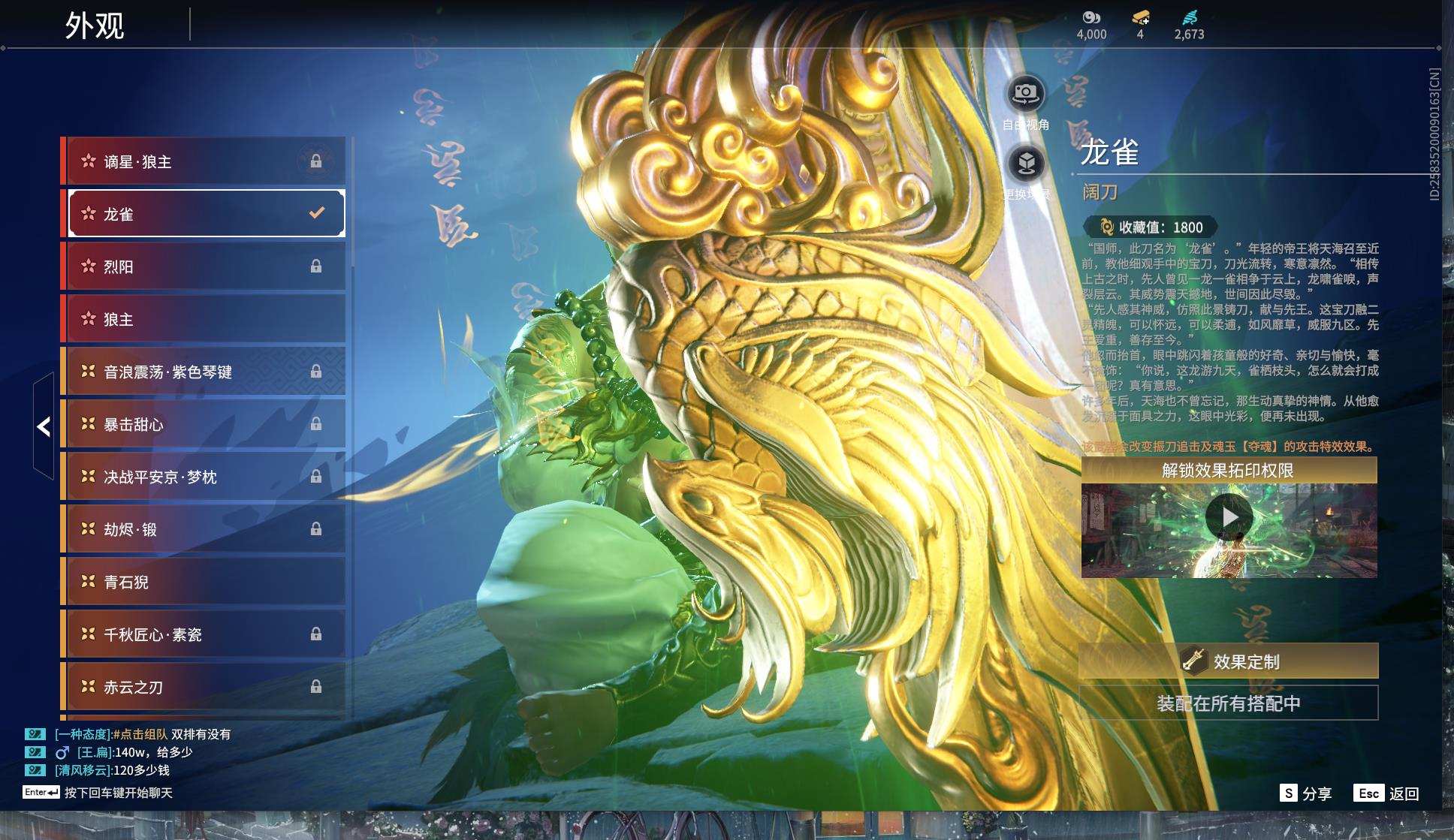1454x840 pixels.
Task: Click the lock icon on 谪星·狼主
Action: click(316, 161)
